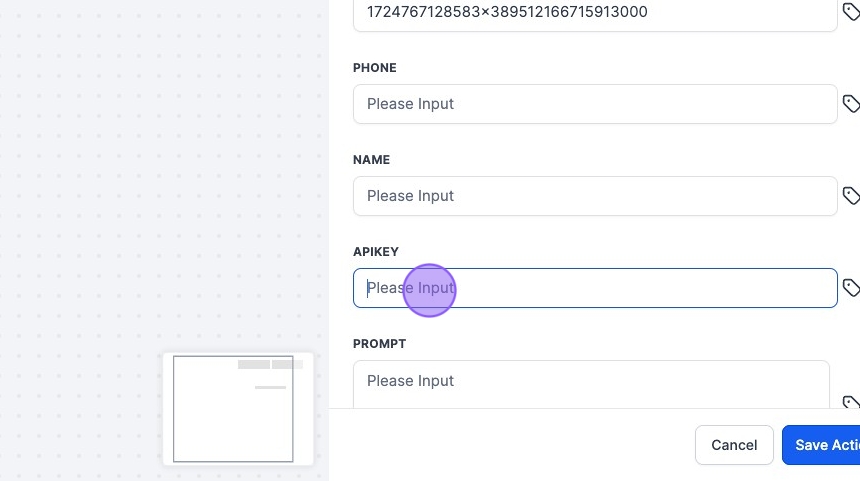The width and height of the screenshot is (860, 481).
Task: Click the PROMPT text area
Action: click(590, 383)
